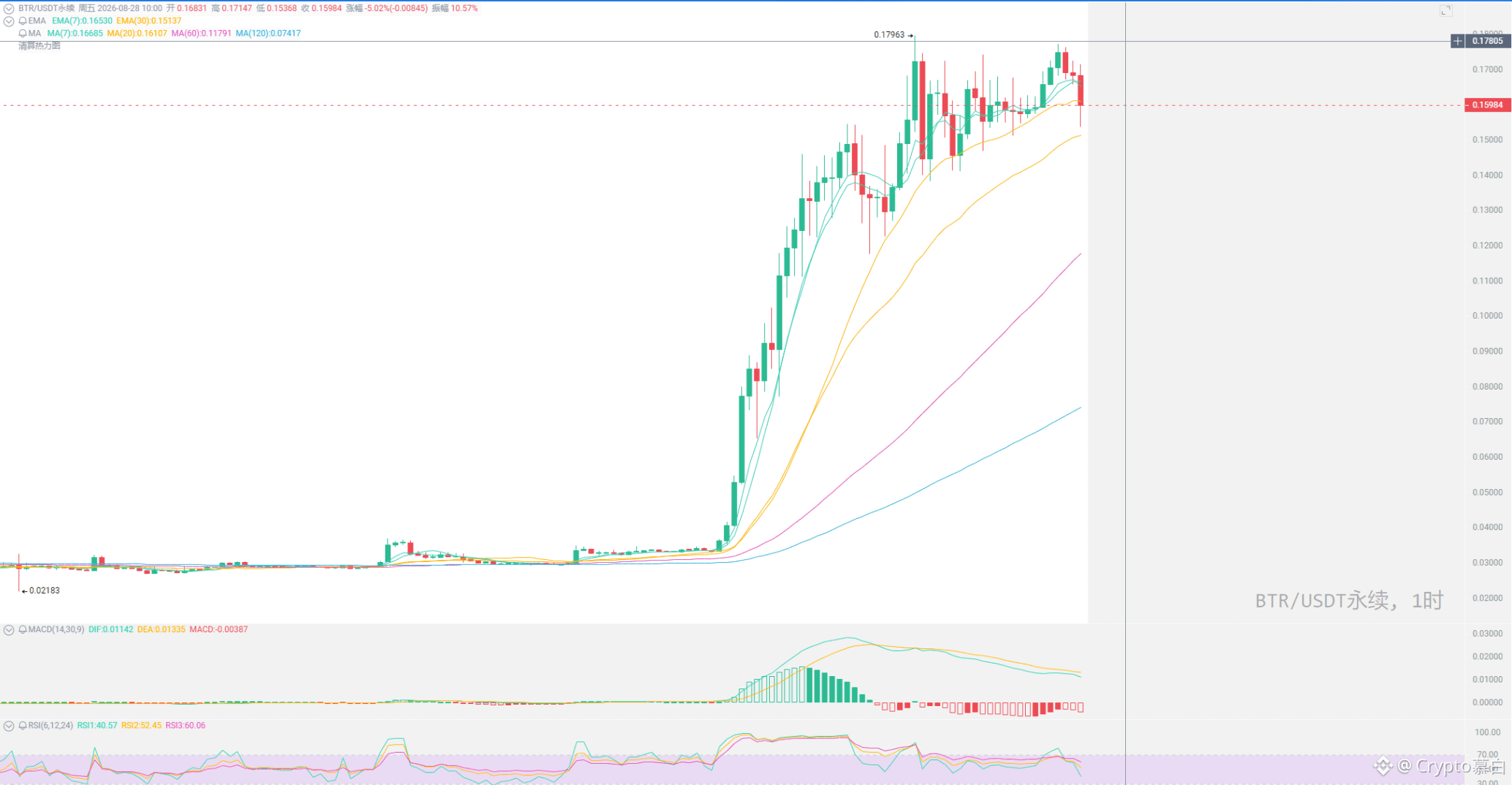Select the MA(120):0.07417 legend value
The width and height of the screenshot is (1512, 785).
(x=268, y=34)
